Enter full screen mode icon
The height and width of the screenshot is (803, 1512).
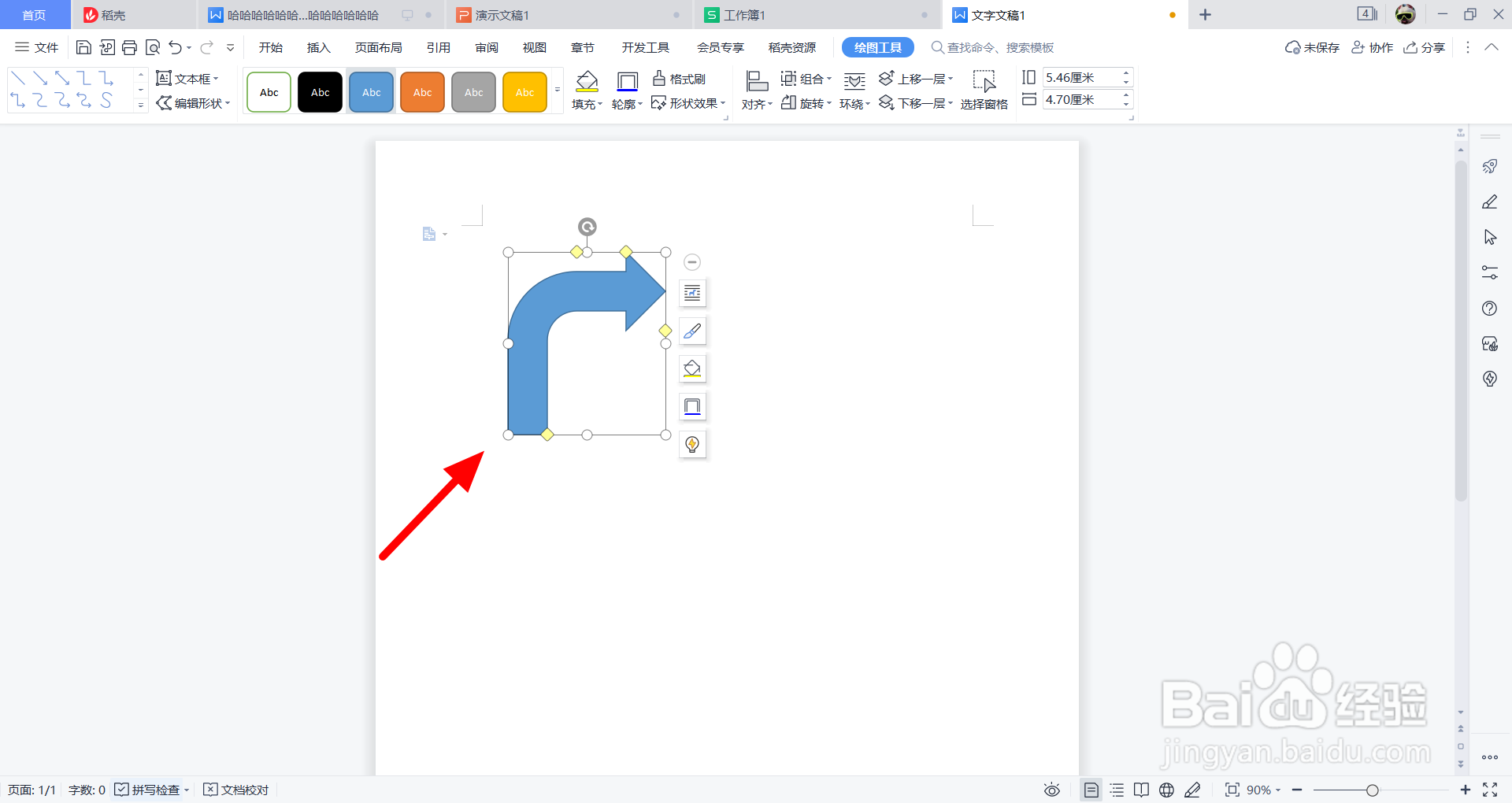1490,790
